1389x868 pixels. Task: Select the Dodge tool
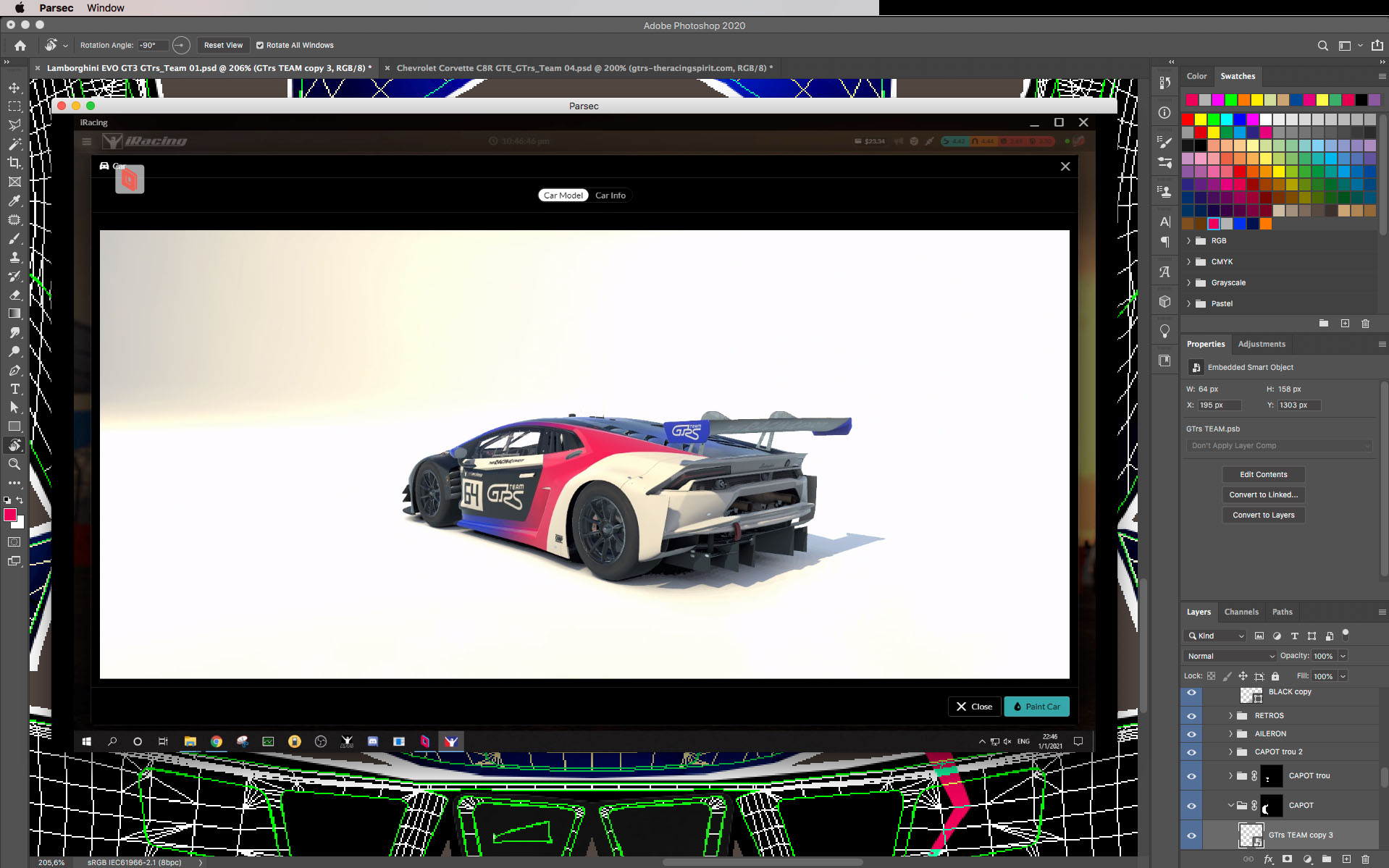(x=14, y=351)
